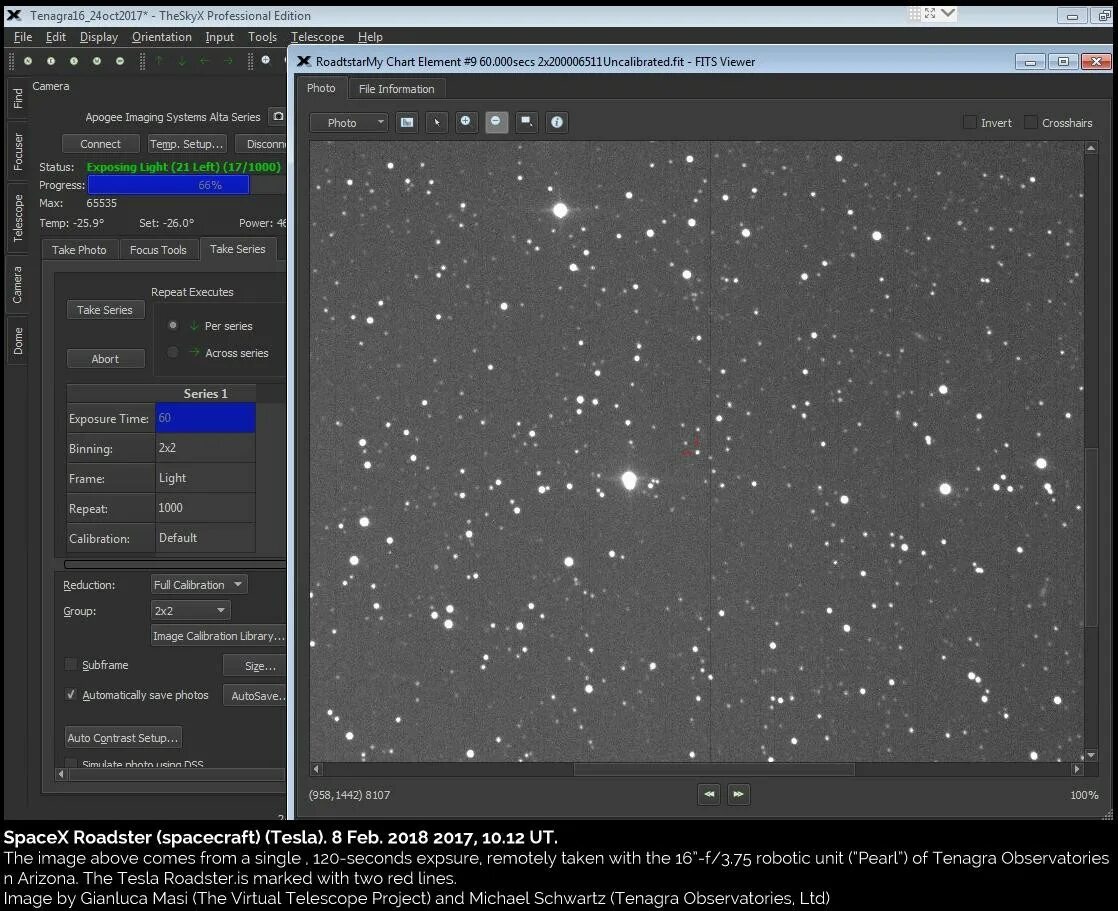Open the Orientation menu
Viewport: 1118px width, 911px height.
pyautogui.click(x=162, y=37)
